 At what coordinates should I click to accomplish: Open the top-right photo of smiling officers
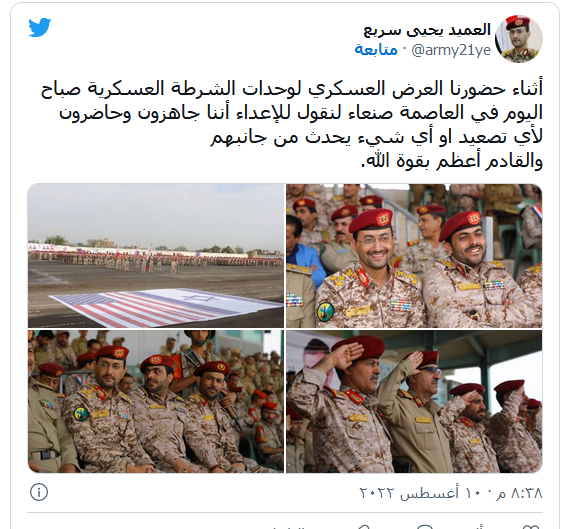414,256
